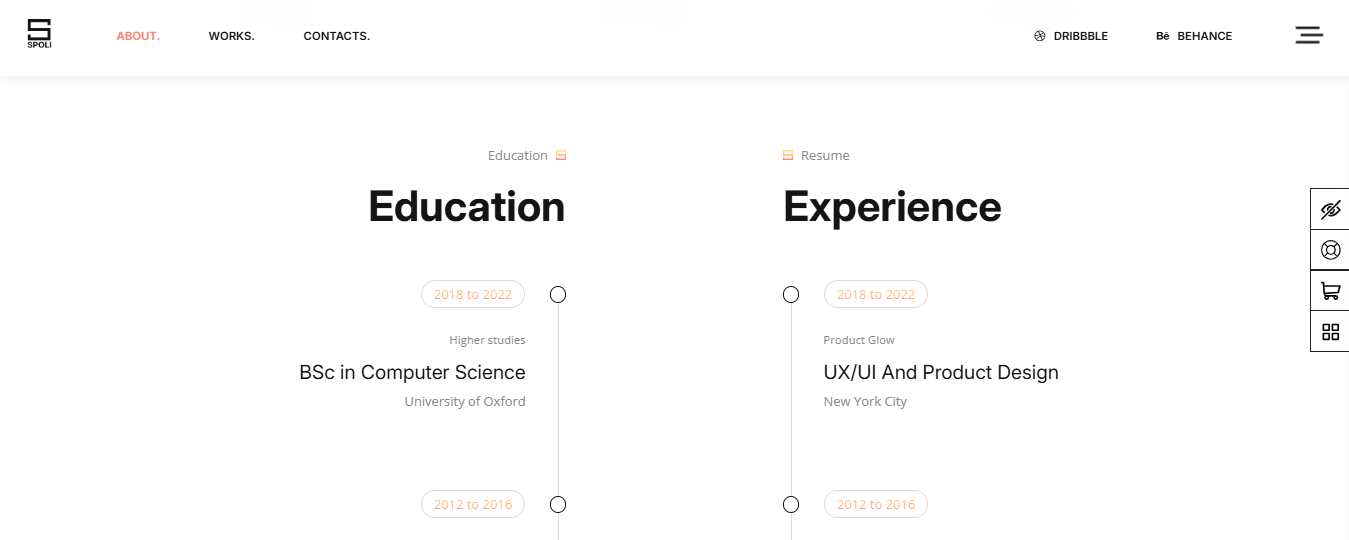Open the Works menu item
Image resolution: width=1349 pixels, height=540 pixels.
tap(232, 36)
